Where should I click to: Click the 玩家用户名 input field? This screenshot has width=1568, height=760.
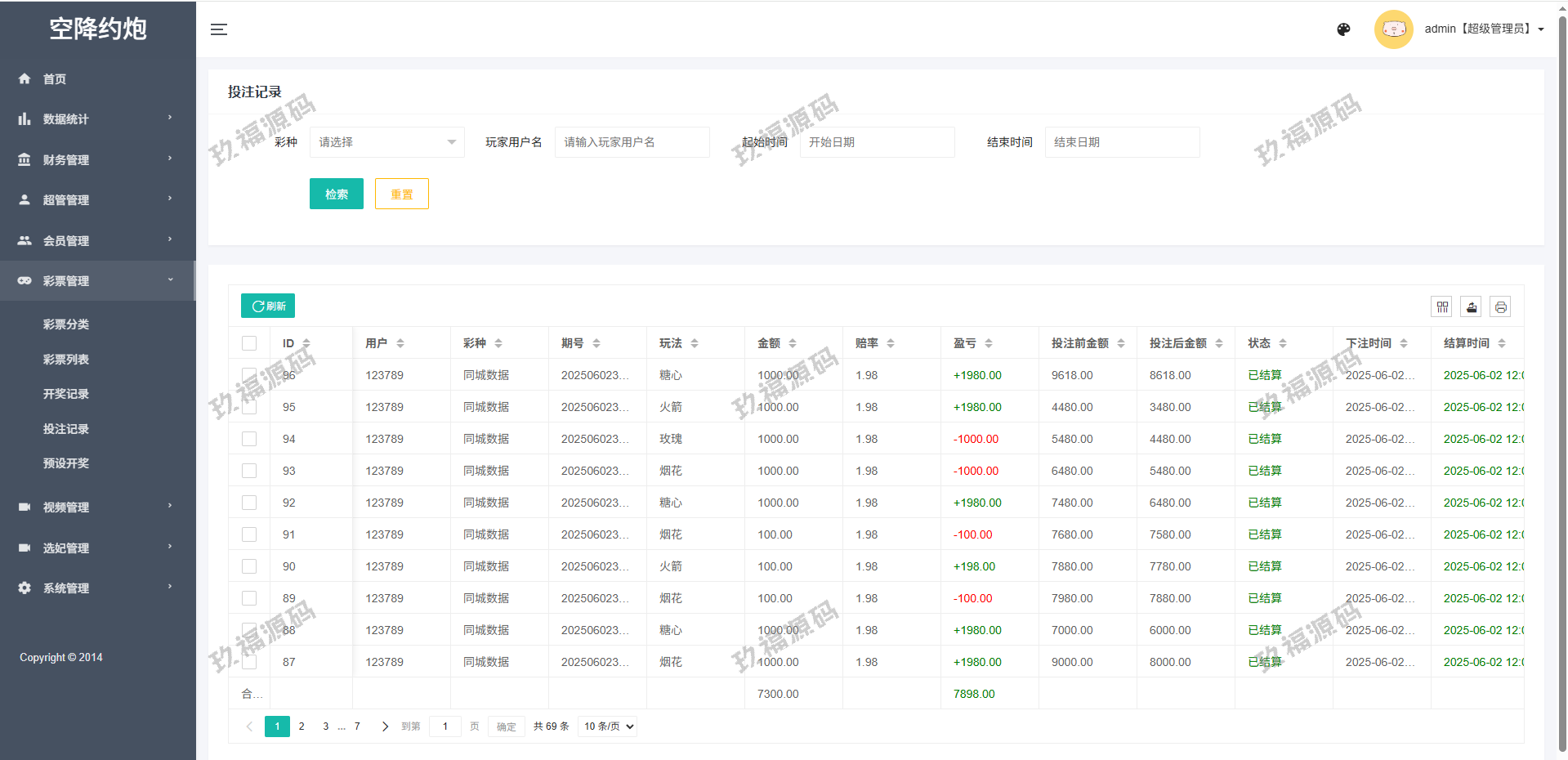632,142
